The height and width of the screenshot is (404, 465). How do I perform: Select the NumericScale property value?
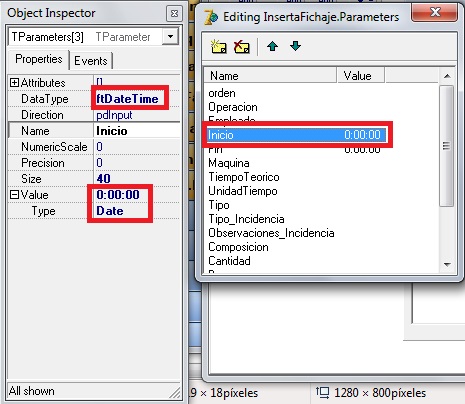99,147
